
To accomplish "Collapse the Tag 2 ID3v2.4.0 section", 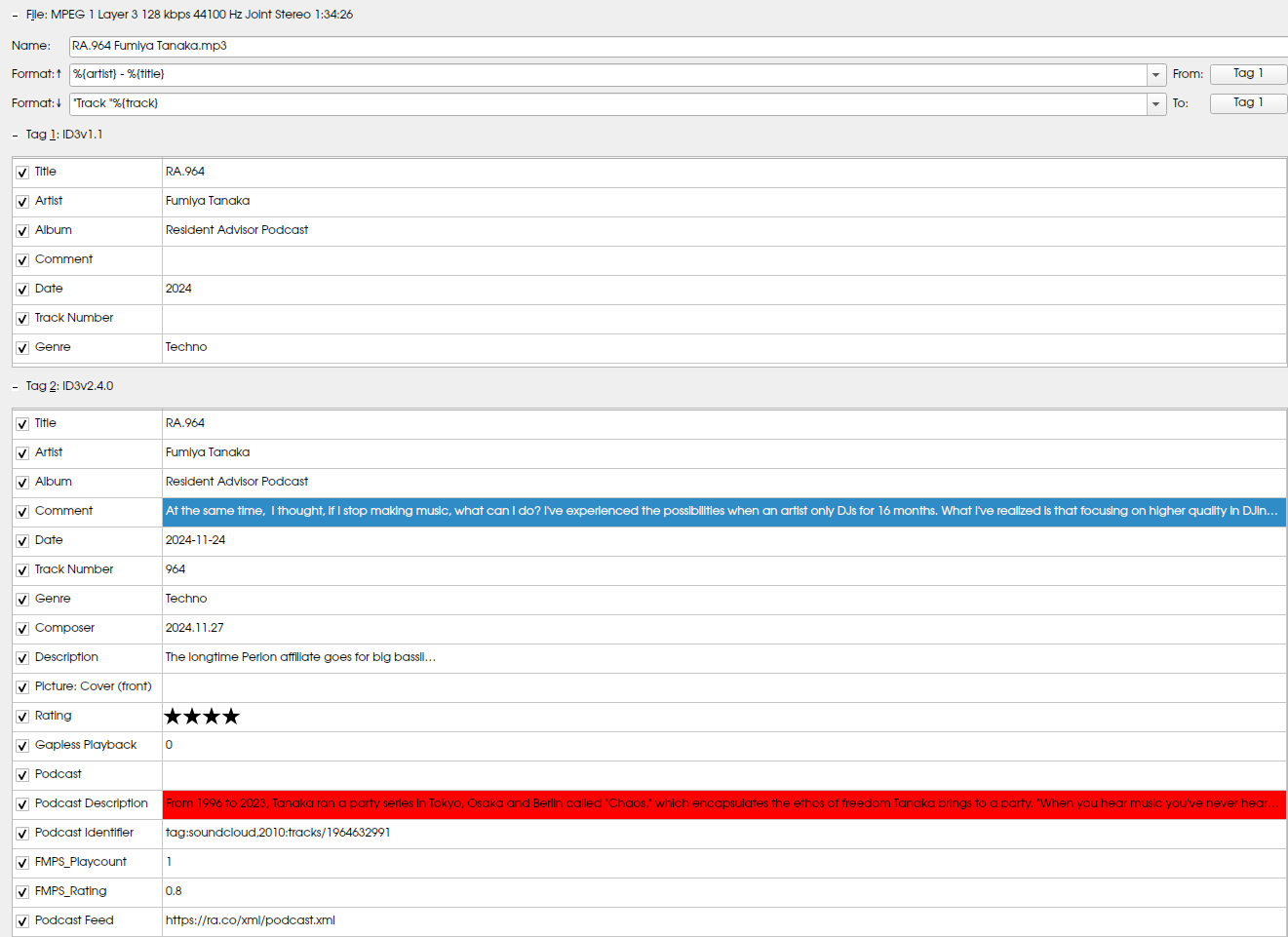I will coord(15,387).
